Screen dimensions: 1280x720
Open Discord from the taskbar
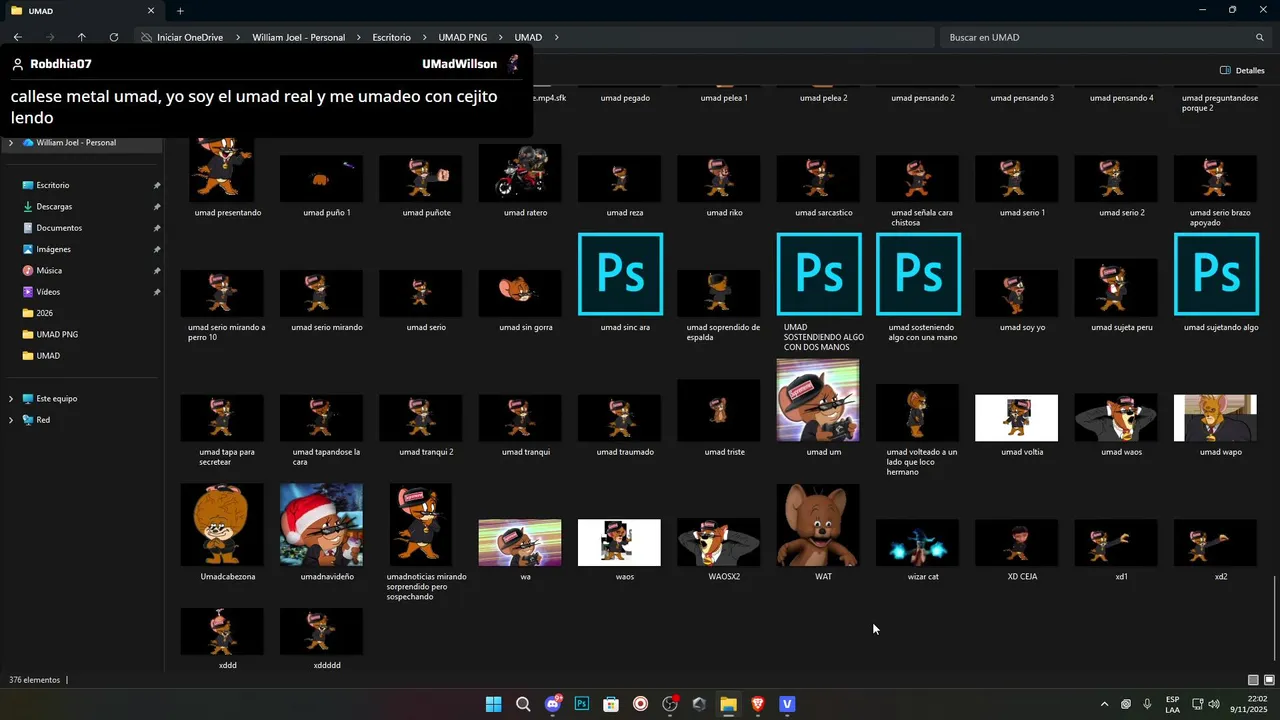coord(552,704)
